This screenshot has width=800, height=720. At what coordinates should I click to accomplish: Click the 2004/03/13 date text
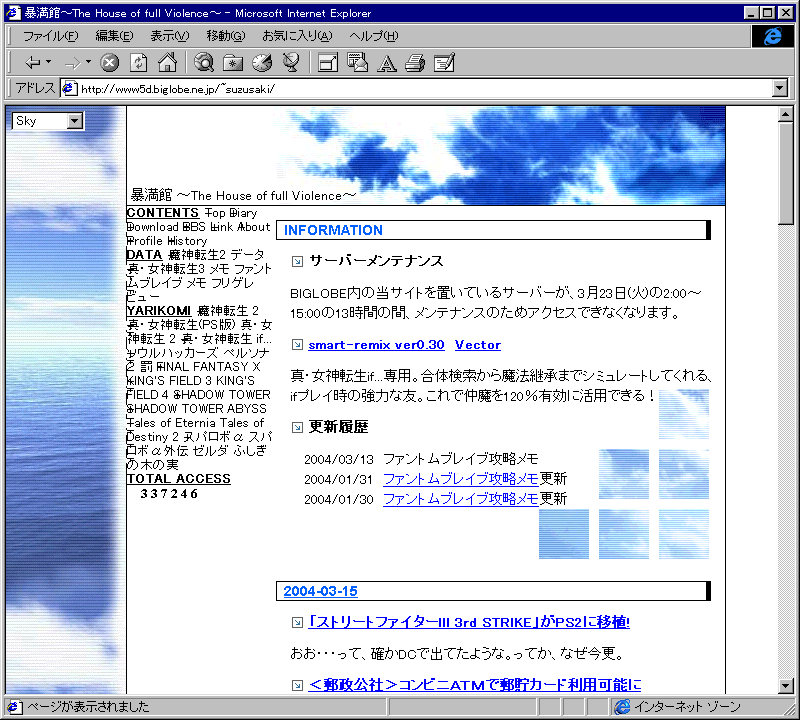click(x=339, y=459)
